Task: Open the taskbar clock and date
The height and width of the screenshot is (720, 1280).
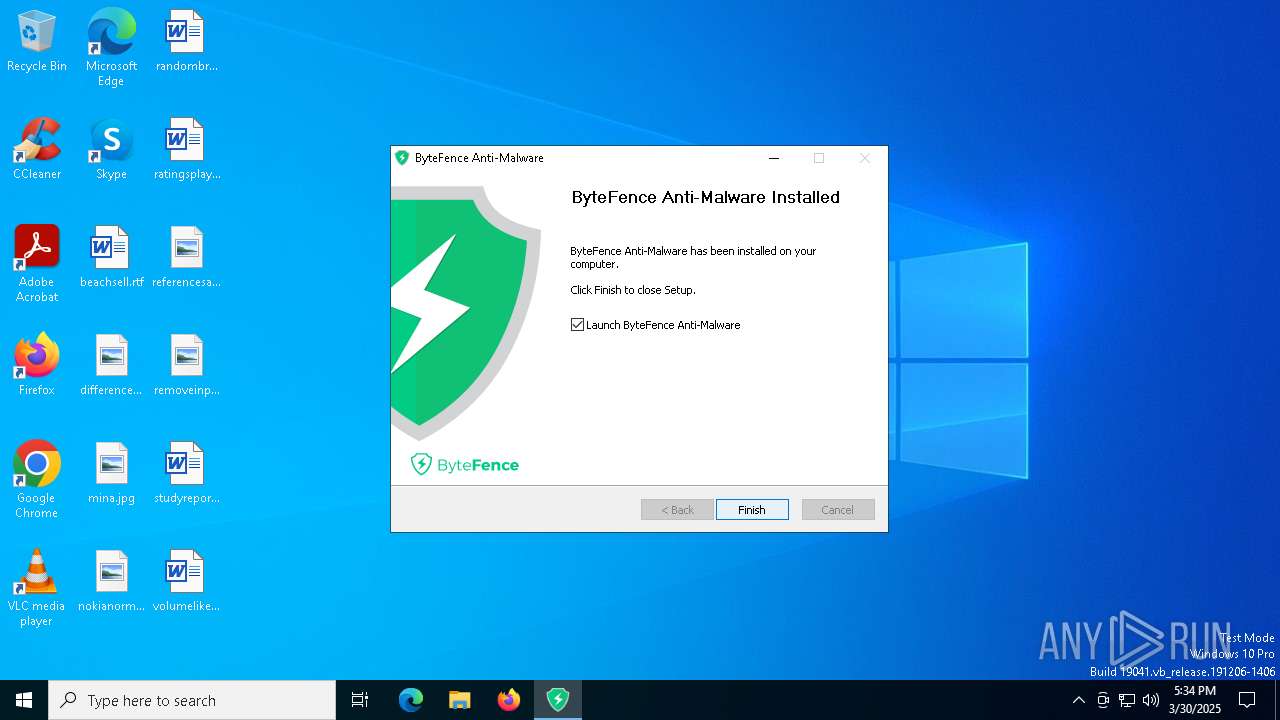Action: coord(1195,700)
